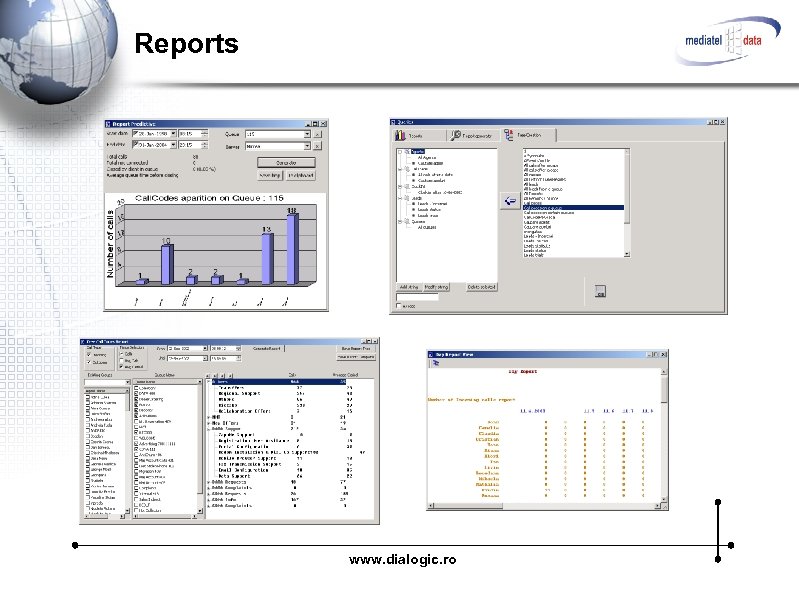Click the Modify string button
The width and height of the screenshot is (799, 598).
tap(437, 287)
